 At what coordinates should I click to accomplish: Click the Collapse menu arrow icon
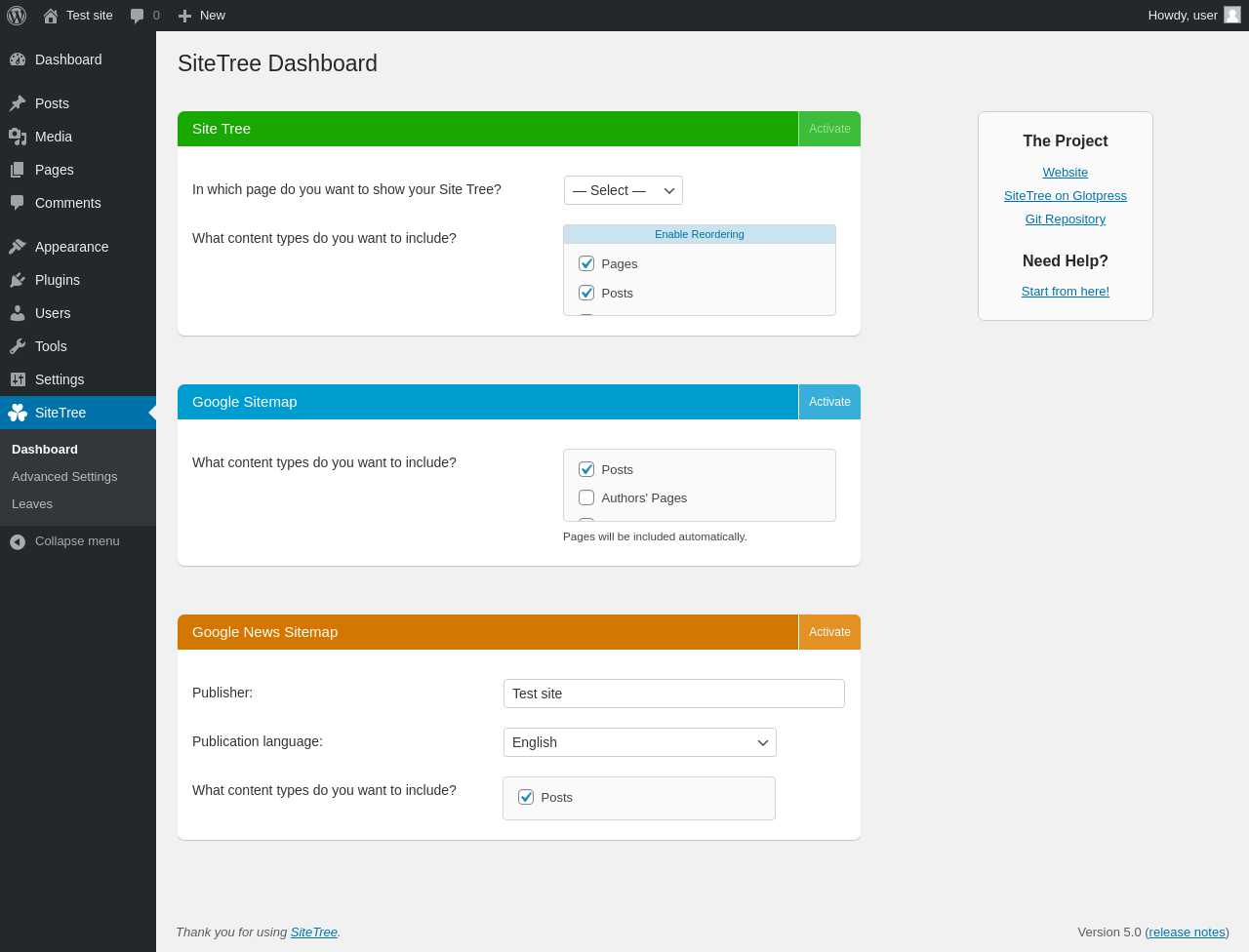tap(18, 541)
